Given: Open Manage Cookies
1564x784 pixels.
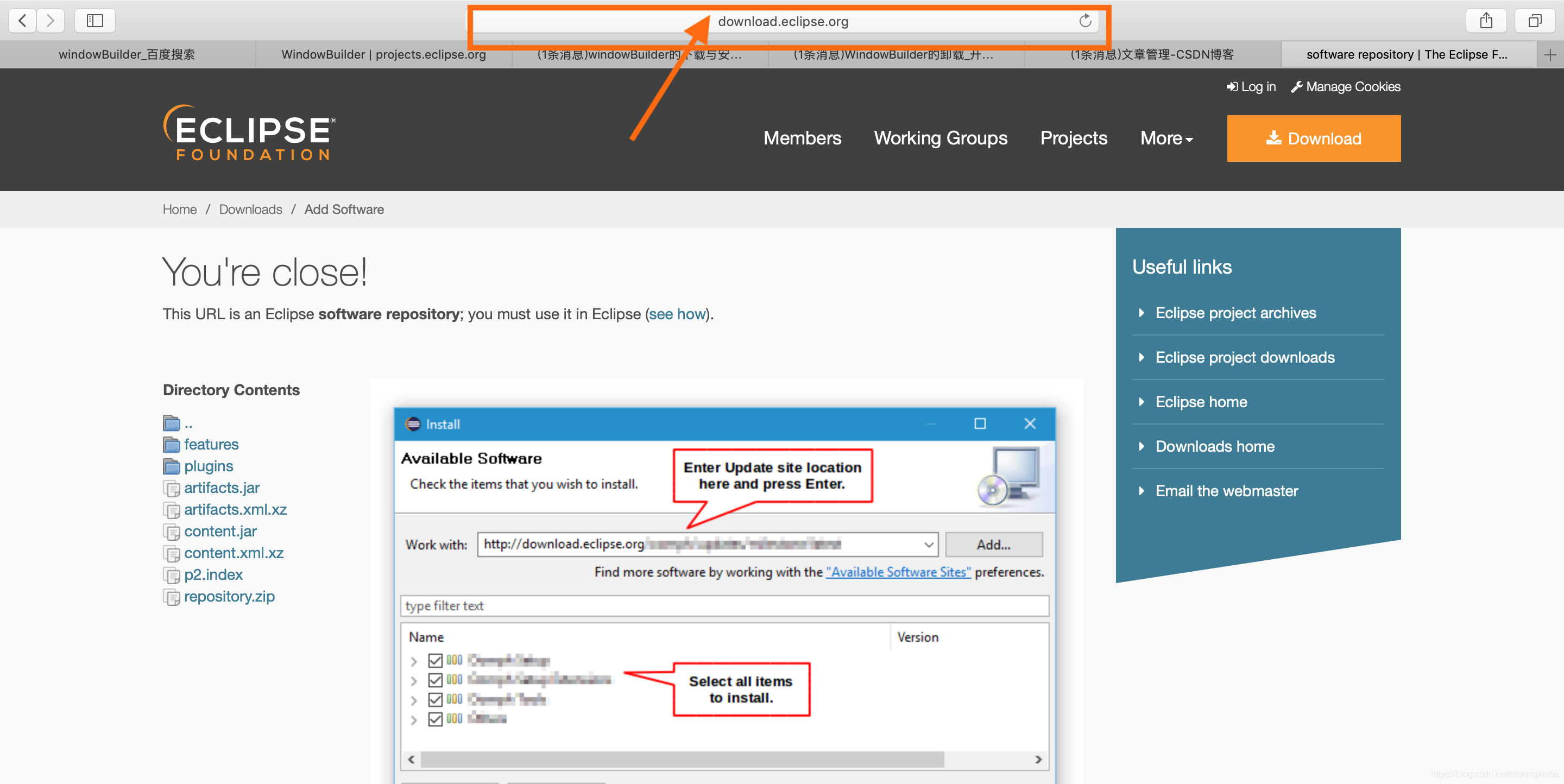Looking at the screenshot, I should coord(1346,87).
